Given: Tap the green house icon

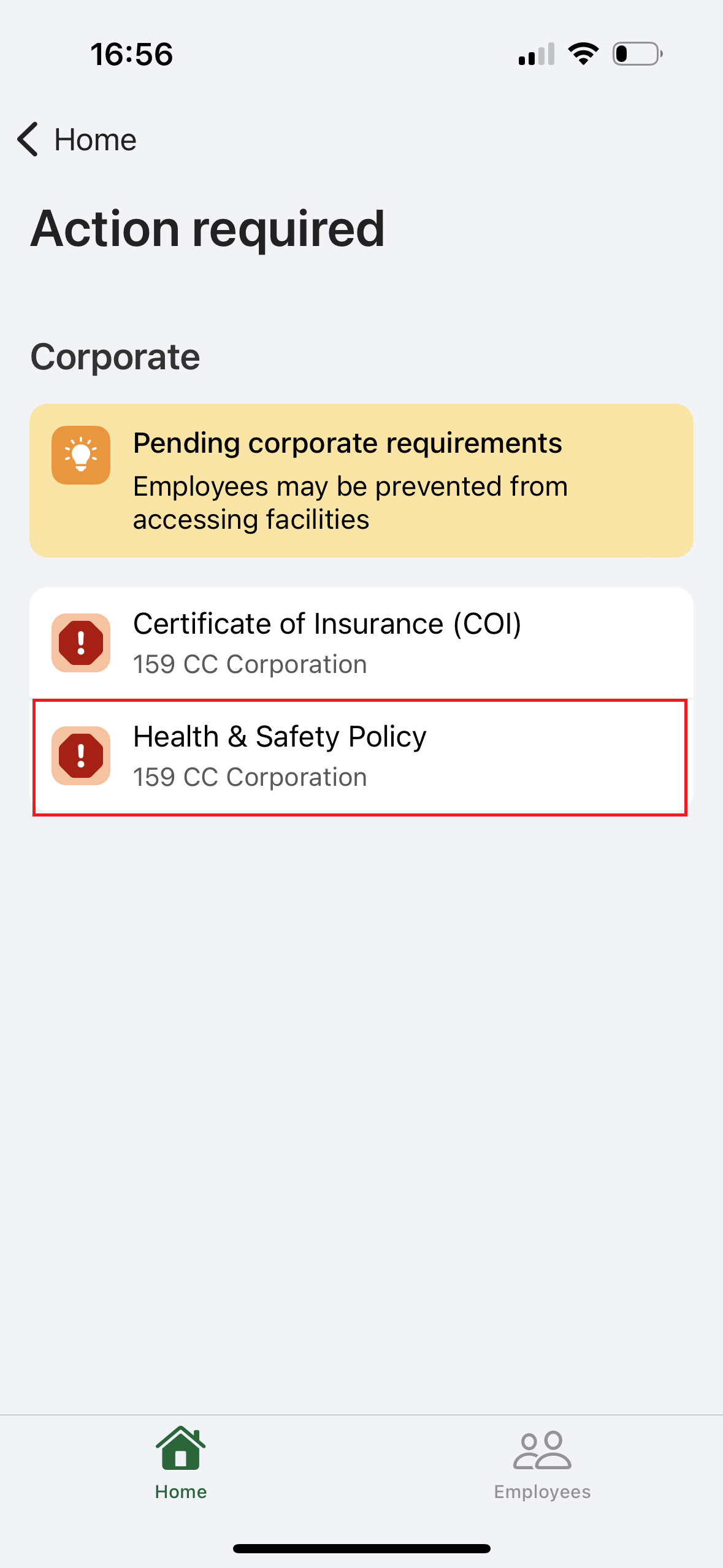Looking at the screenshot, I should pyautogui.click(x=180, y=1448).
